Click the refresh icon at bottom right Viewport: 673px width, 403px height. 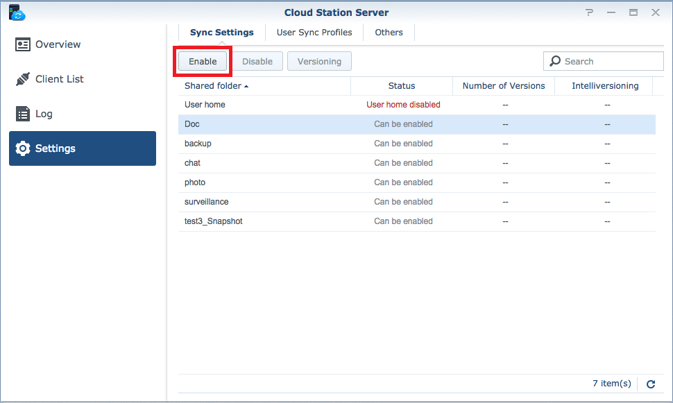click(651, 384)
